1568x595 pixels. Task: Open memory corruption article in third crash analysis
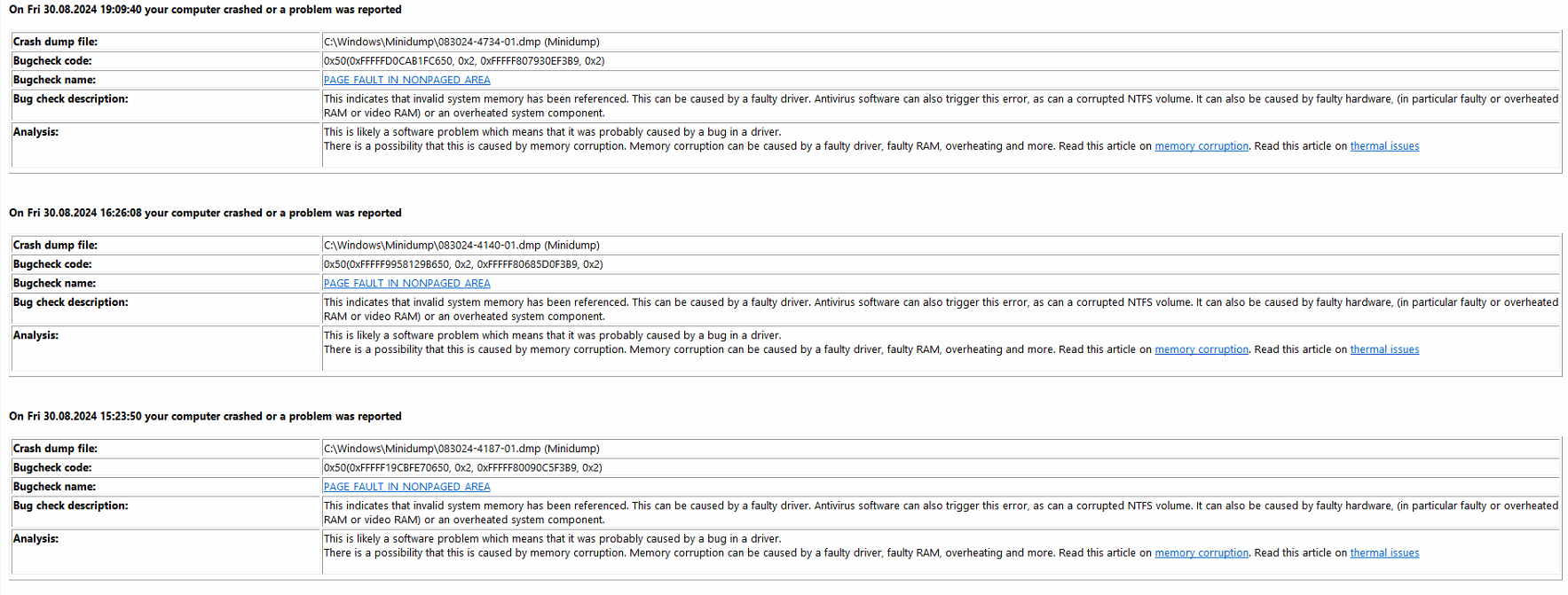[1202, 553]
